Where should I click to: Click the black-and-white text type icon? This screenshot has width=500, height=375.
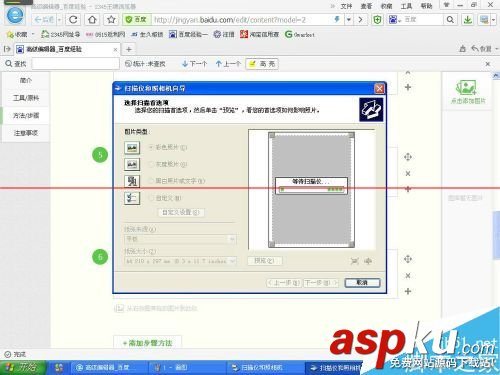[x=132, y=181]
